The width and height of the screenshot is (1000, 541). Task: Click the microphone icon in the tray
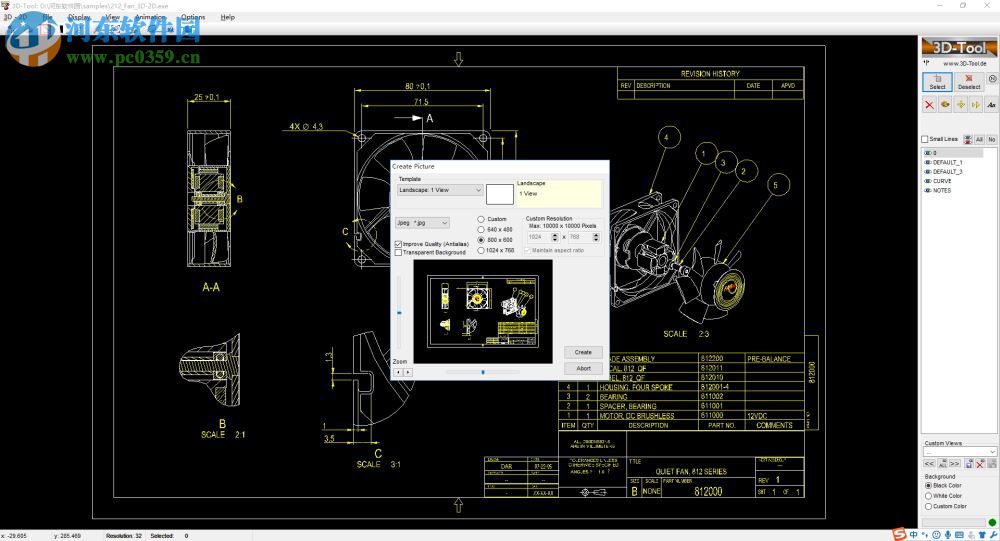(948, 535)
